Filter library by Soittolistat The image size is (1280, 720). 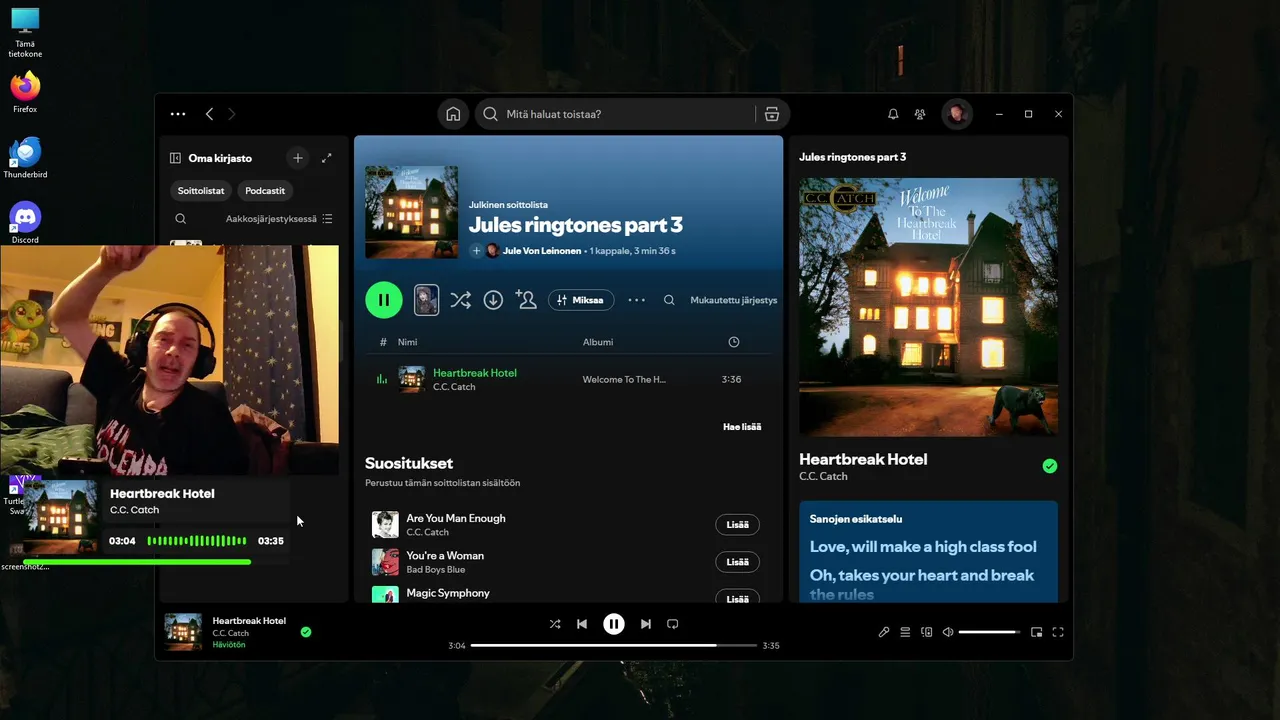(201, 190)
